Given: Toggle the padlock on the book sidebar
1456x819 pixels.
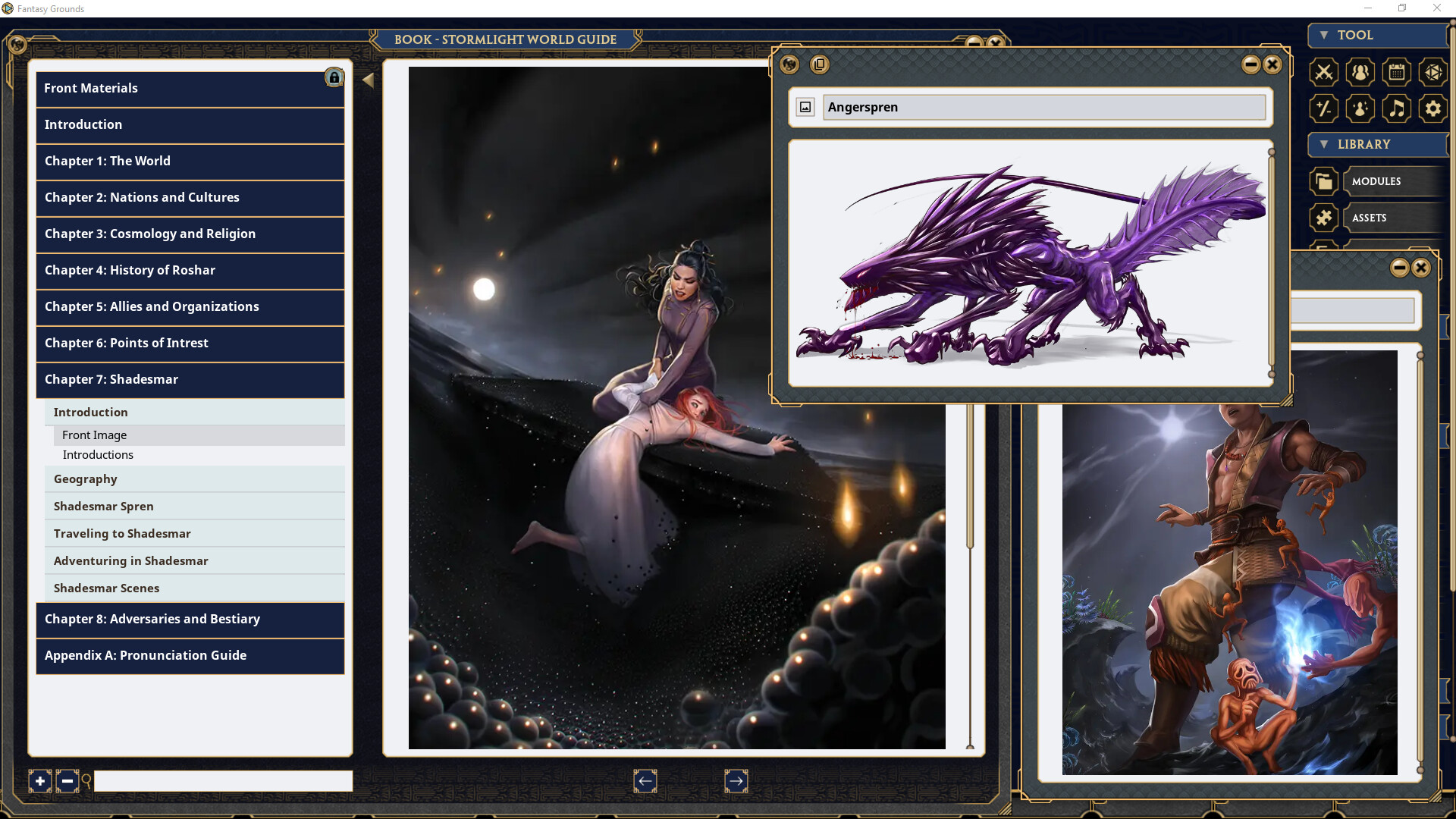Looking at the screenshot, I should (x=334, y=77).
